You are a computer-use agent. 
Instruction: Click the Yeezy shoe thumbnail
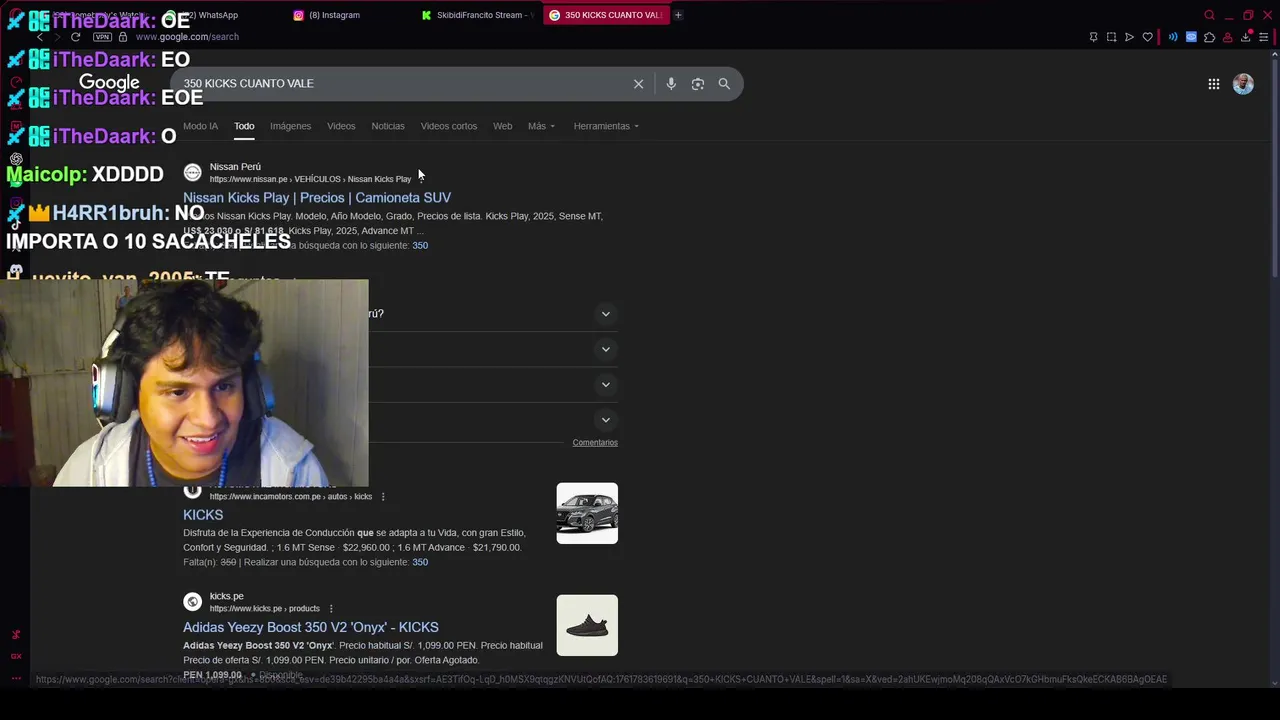pyautogui.click(x=587, y=625)
